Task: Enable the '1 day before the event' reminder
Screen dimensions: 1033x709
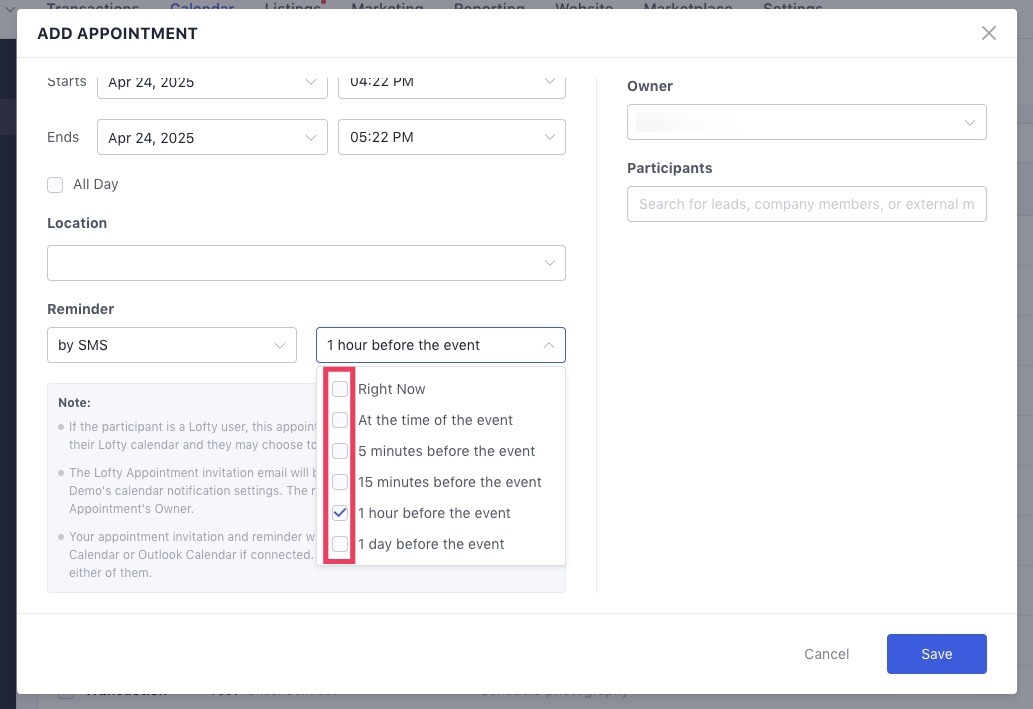Action: pos(340,544)
